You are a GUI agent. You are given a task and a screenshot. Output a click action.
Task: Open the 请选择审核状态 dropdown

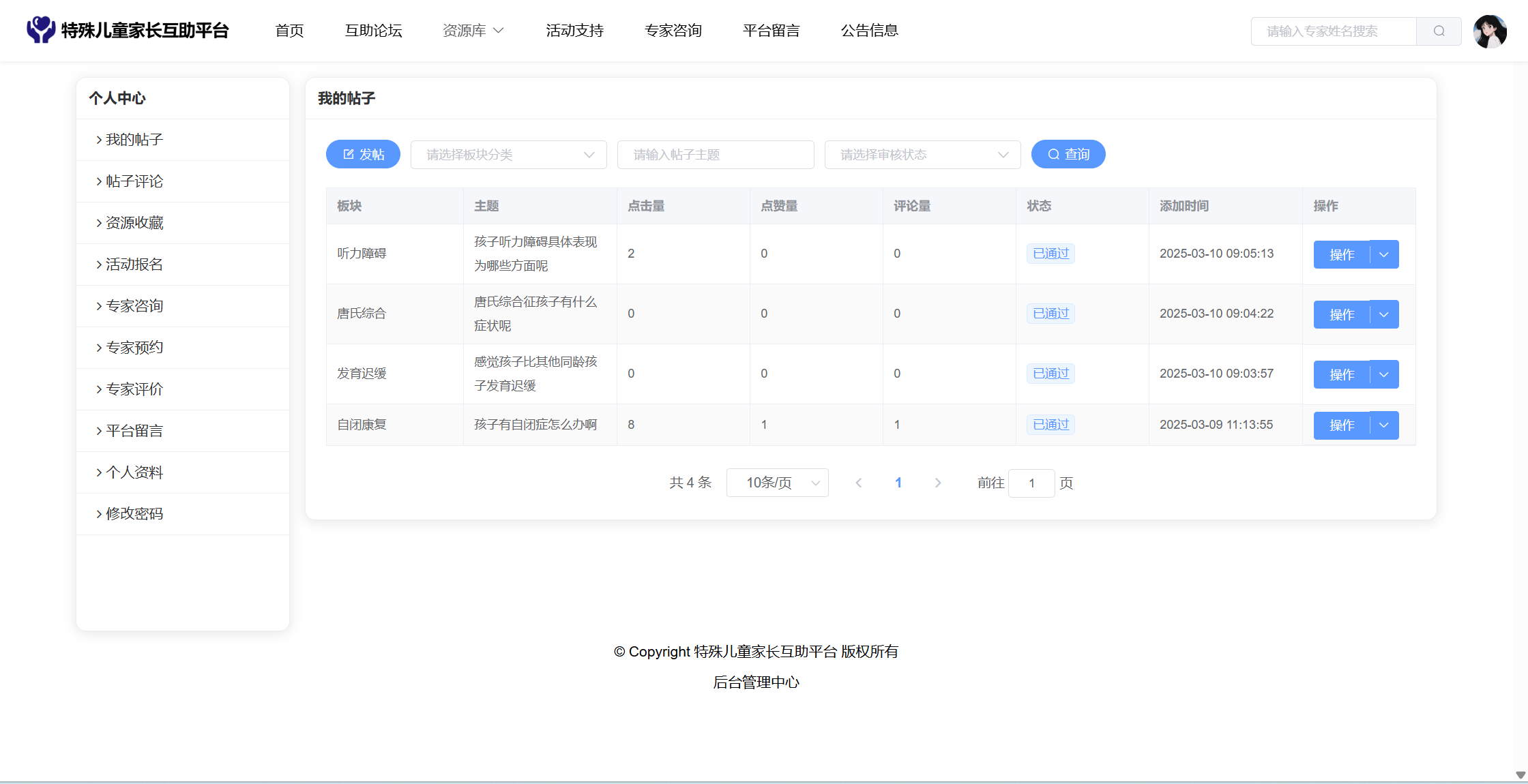coord(922,155)
